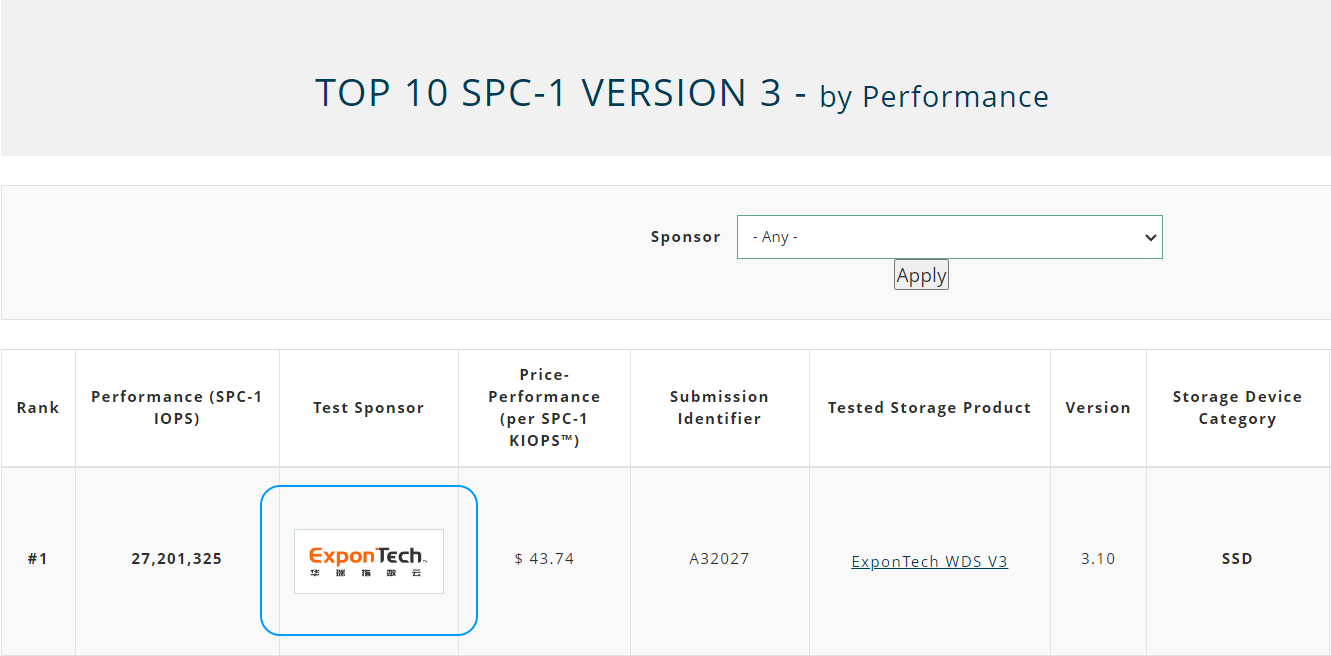1331x656 pixels.
Task: Click the TOP 10 SPC-1 VERSION 3 title
Action: point(682,93)
